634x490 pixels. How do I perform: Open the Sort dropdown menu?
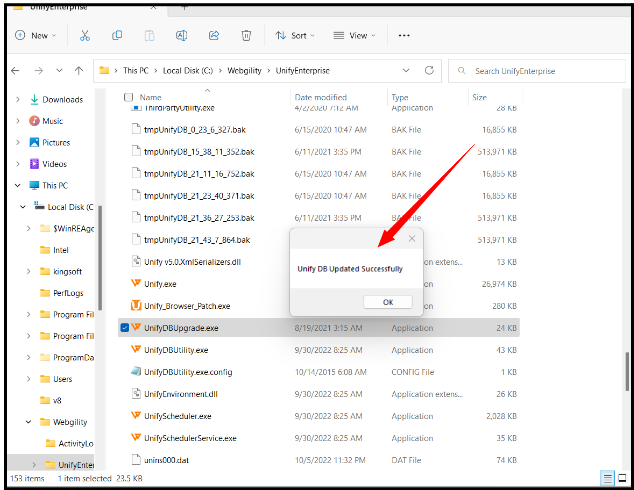(x=295, y=35)
